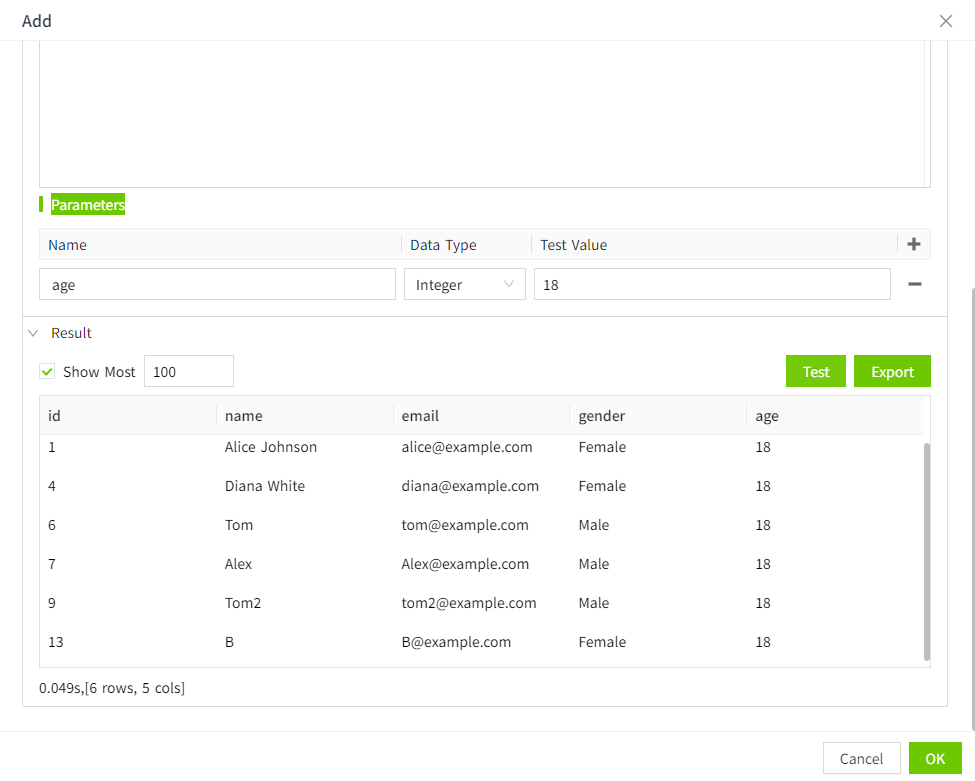Viewport: 975px width, 781px height.
Task: Select the Alice Johnson row
Action: coord(270,447)
